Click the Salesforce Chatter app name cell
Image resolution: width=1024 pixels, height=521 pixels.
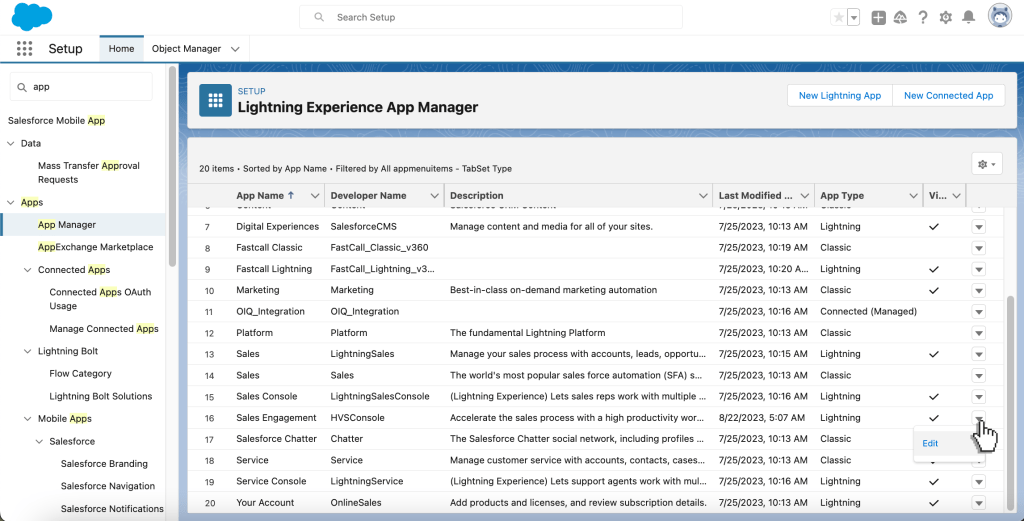pyautogui.click(x=276, y=439)
